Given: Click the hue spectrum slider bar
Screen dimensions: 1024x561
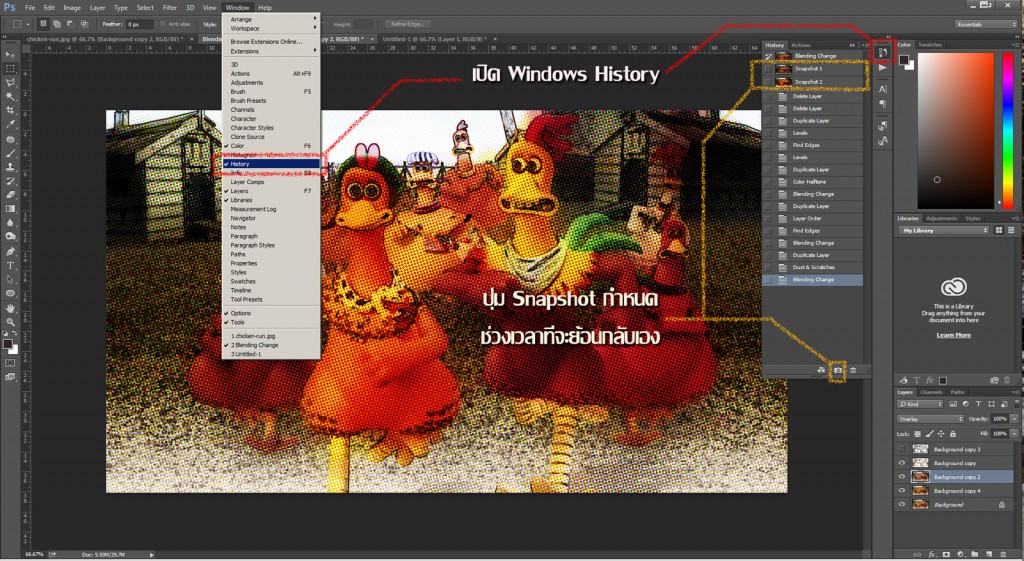Looking at the screenshot, I should [1008, 131].
